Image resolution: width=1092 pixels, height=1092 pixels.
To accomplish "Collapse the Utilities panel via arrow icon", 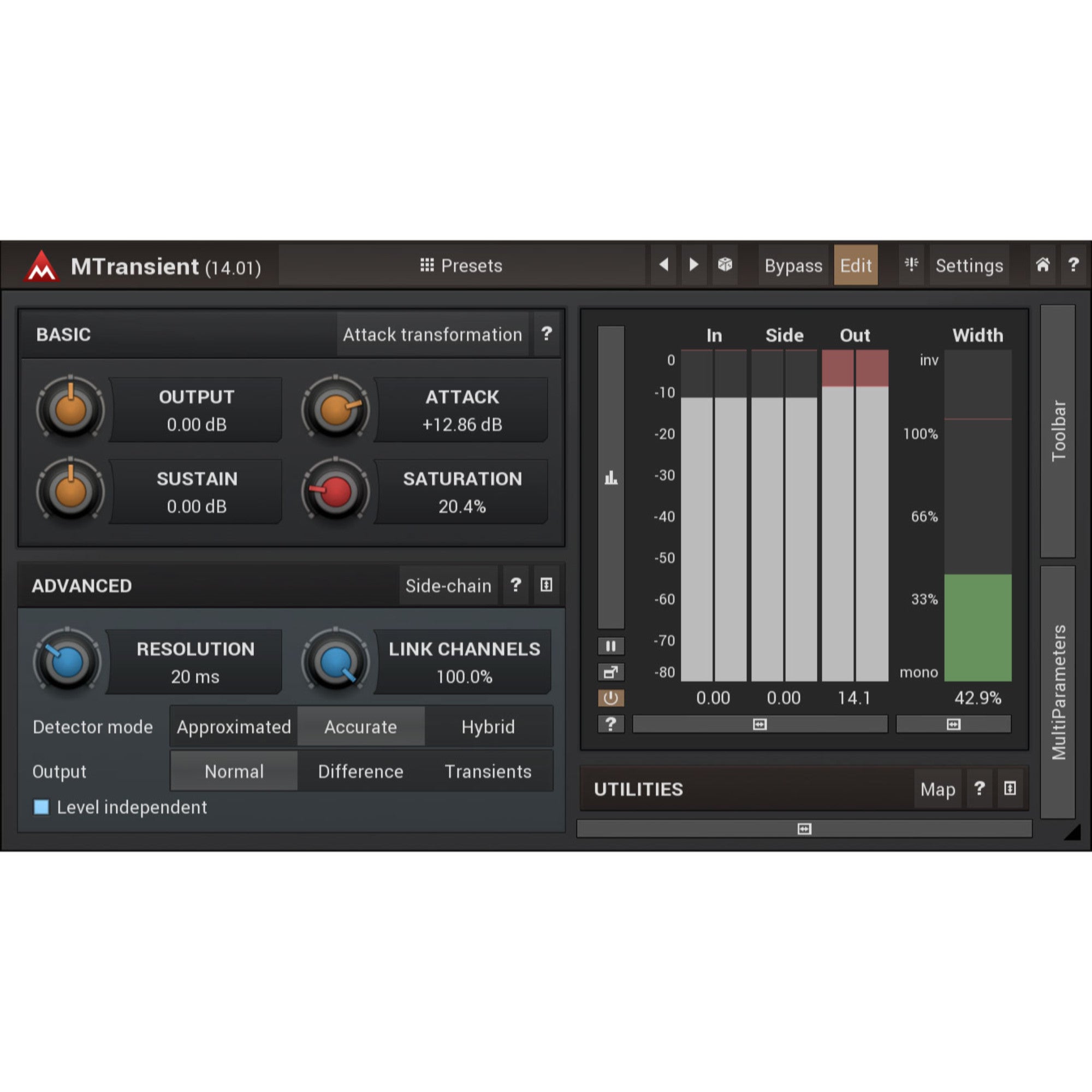I will (x=1010, y=788).
